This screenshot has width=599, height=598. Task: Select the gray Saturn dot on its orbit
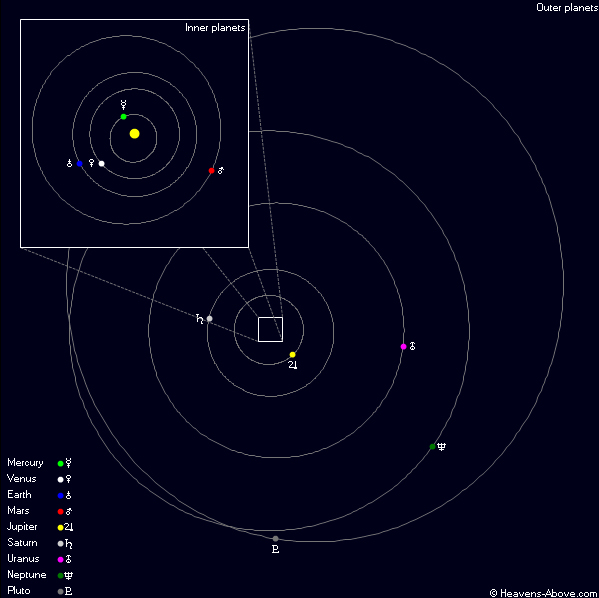[x=209, y=318]
